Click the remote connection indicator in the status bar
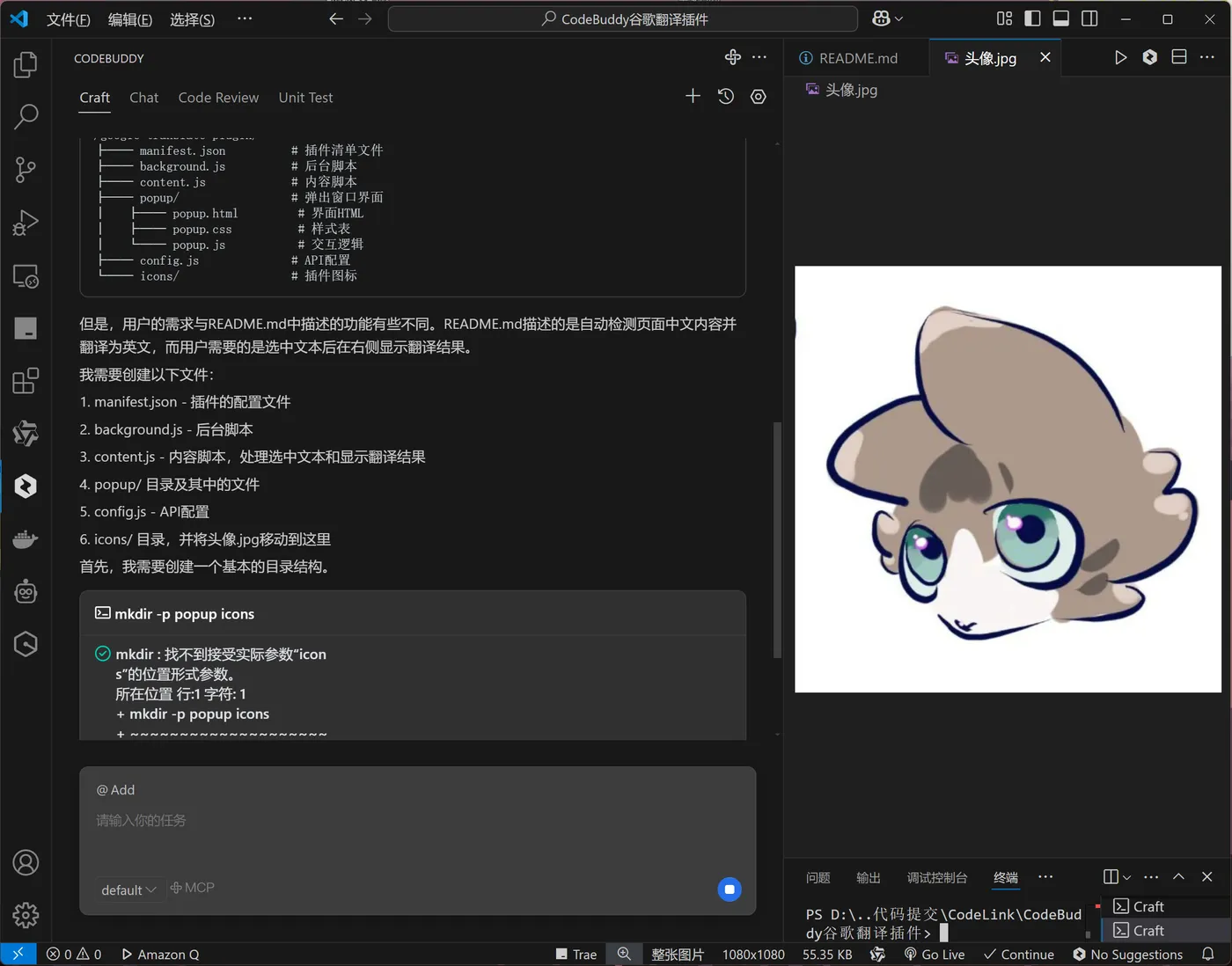The width and height of the screenshot is (1232, 966). click(18, 955)
